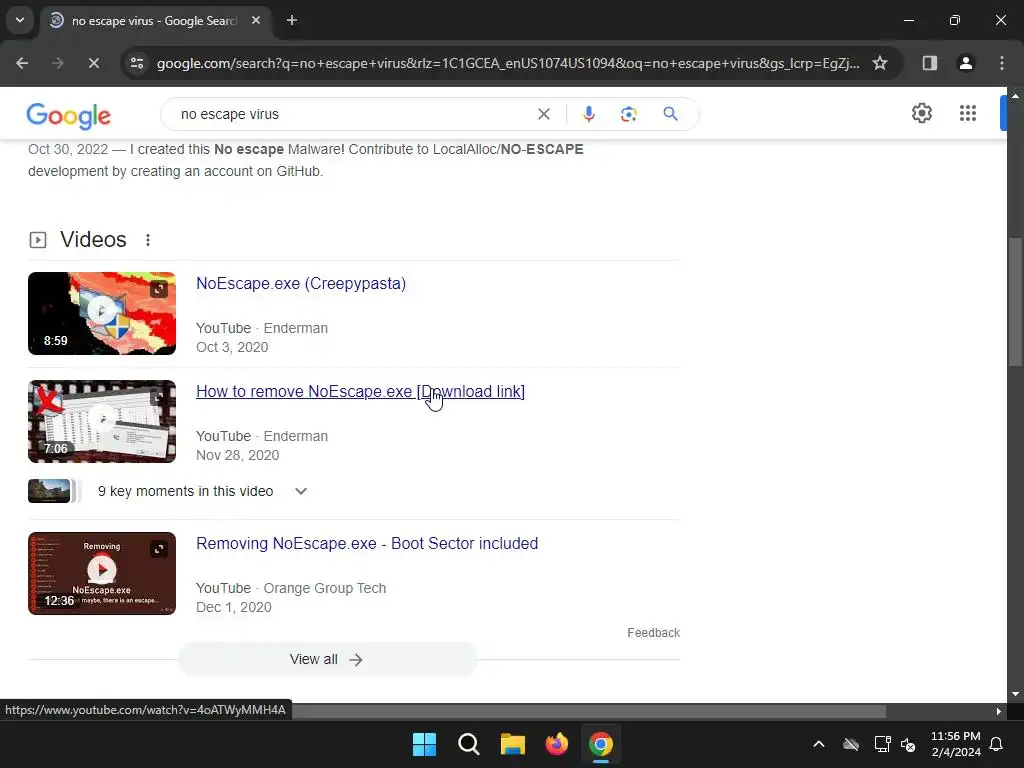Open muted volume tray icon
This screenshot has width=1024, height=768.
(908, 744)
